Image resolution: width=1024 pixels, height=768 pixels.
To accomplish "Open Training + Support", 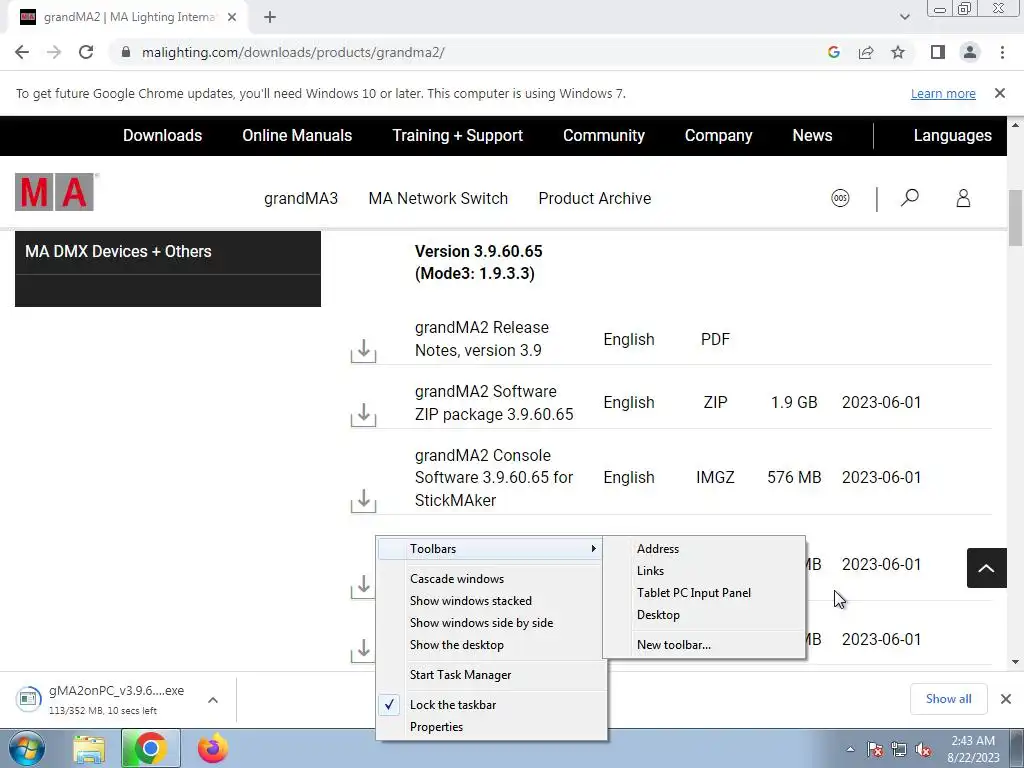I will pyautogui.click(x=457, y=135).
